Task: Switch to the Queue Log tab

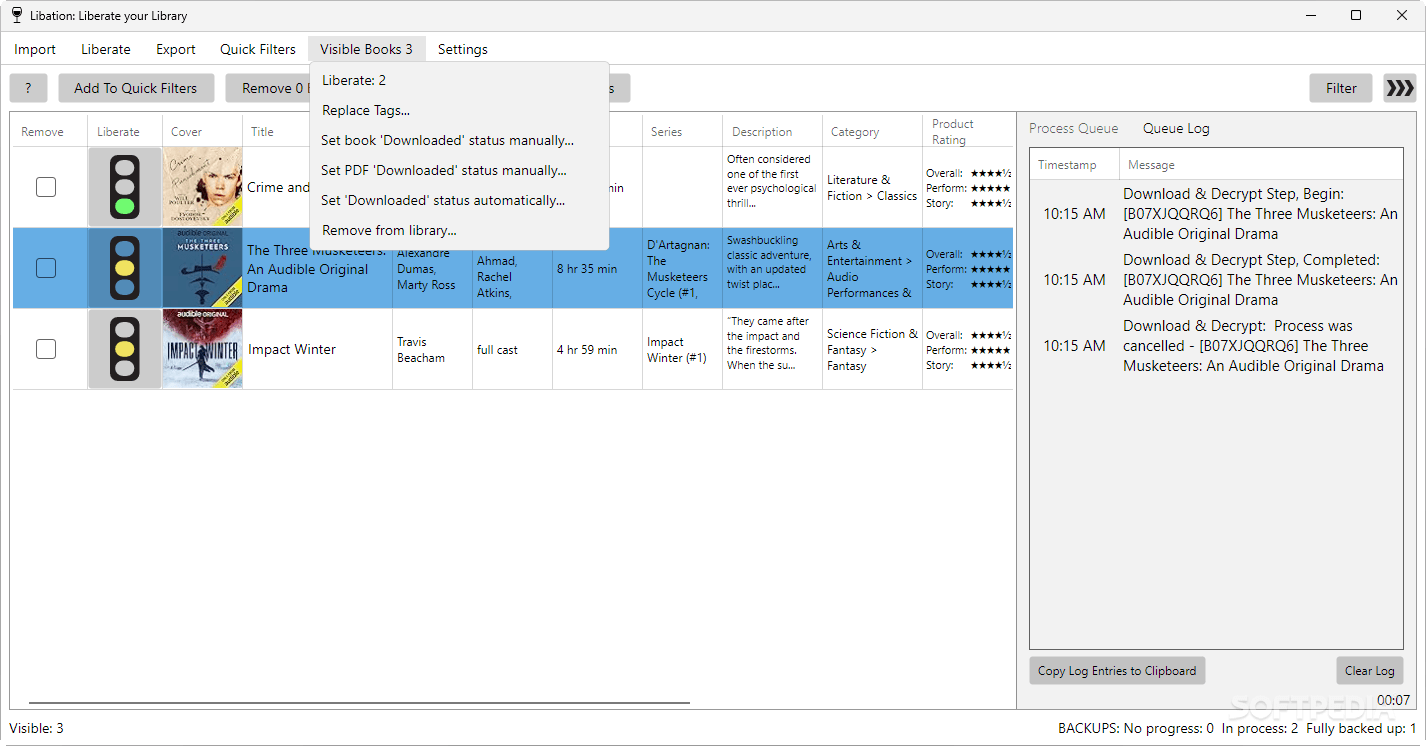Action: (1175, 128)
